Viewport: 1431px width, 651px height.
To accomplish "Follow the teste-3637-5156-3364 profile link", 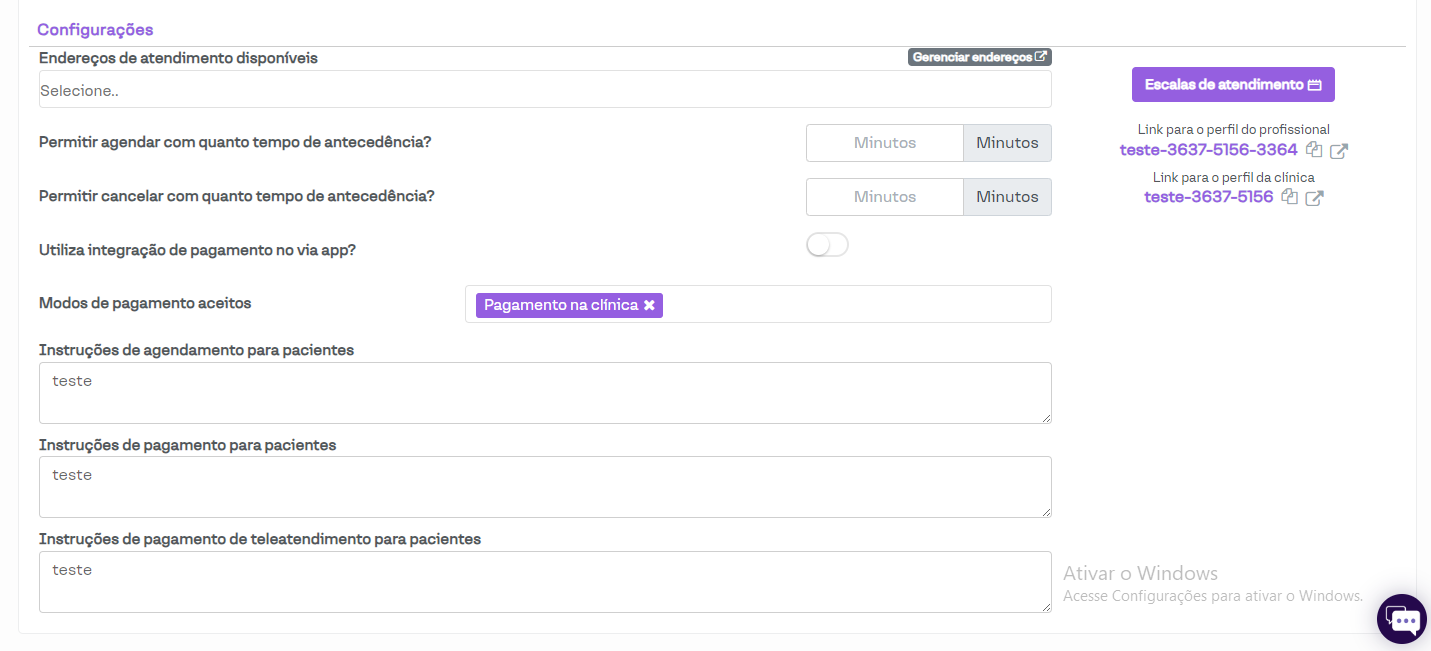I will [1208, 150].
